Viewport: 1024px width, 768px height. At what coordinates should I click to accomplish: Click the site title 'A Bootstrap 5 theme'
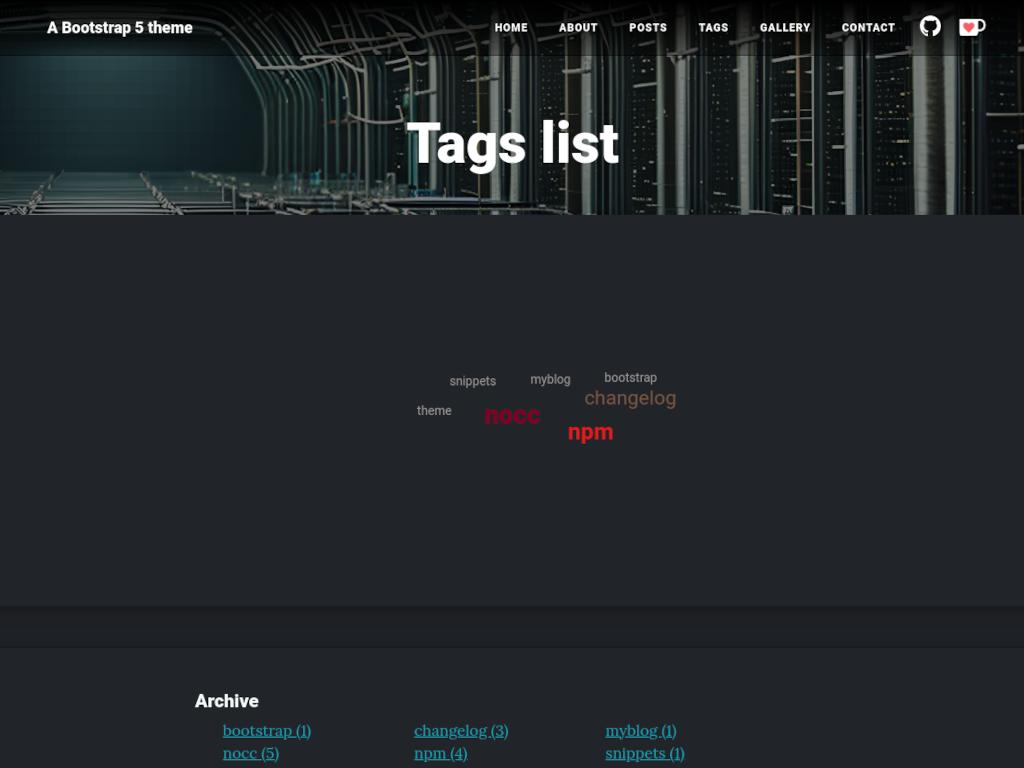click(x=119, y=28)
